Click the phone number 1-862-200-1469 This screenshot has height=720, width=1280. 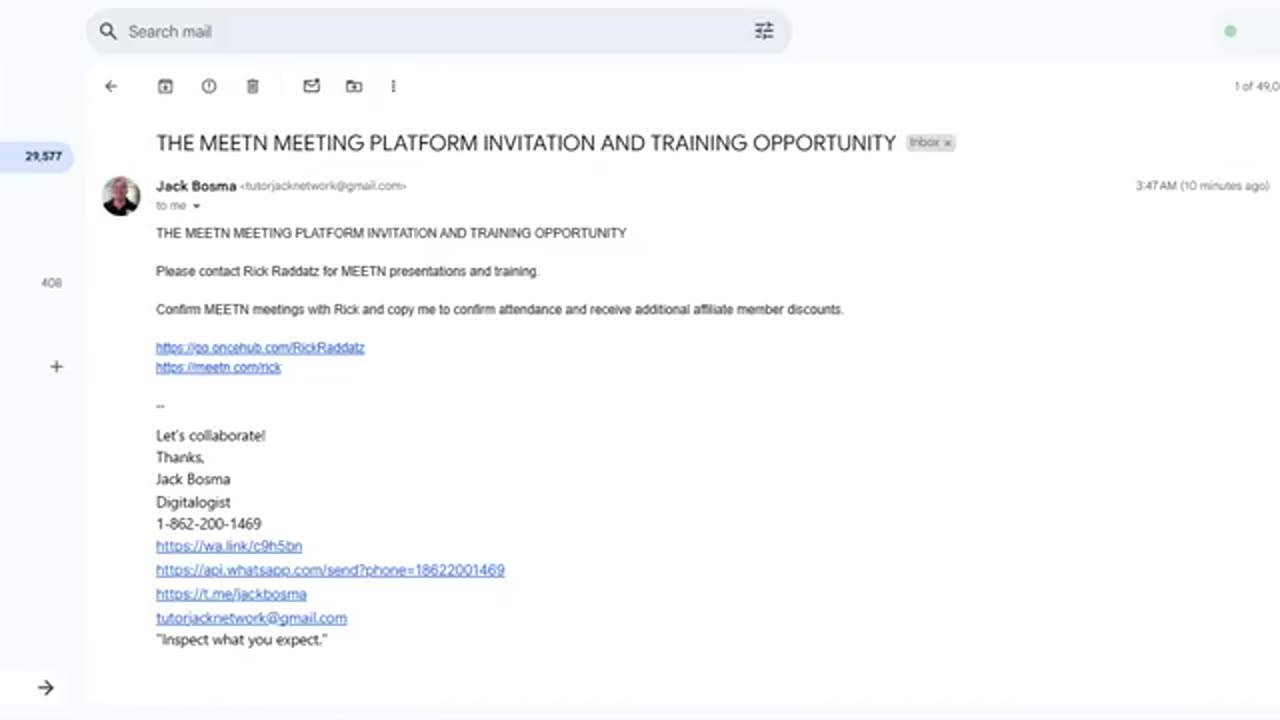tap(209, 524)
